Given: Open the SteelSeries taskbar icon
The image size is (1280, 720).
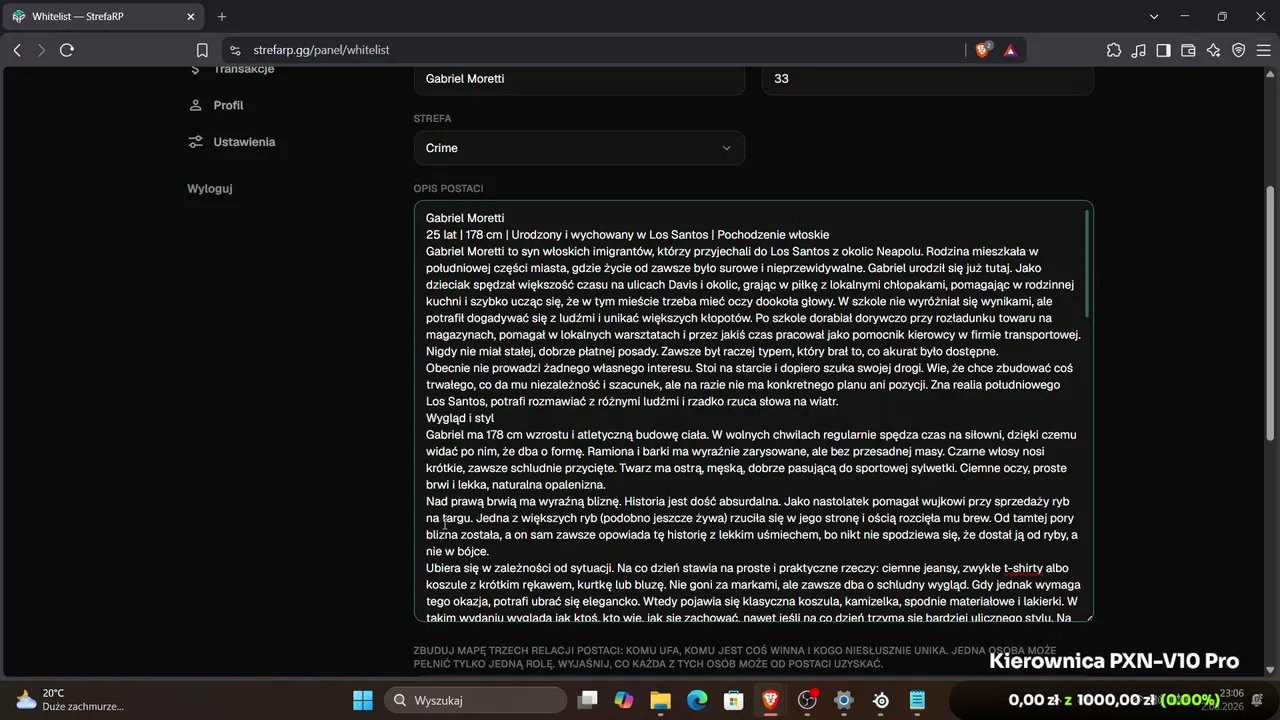Looking at the screenshot, I should coord(881,700).
